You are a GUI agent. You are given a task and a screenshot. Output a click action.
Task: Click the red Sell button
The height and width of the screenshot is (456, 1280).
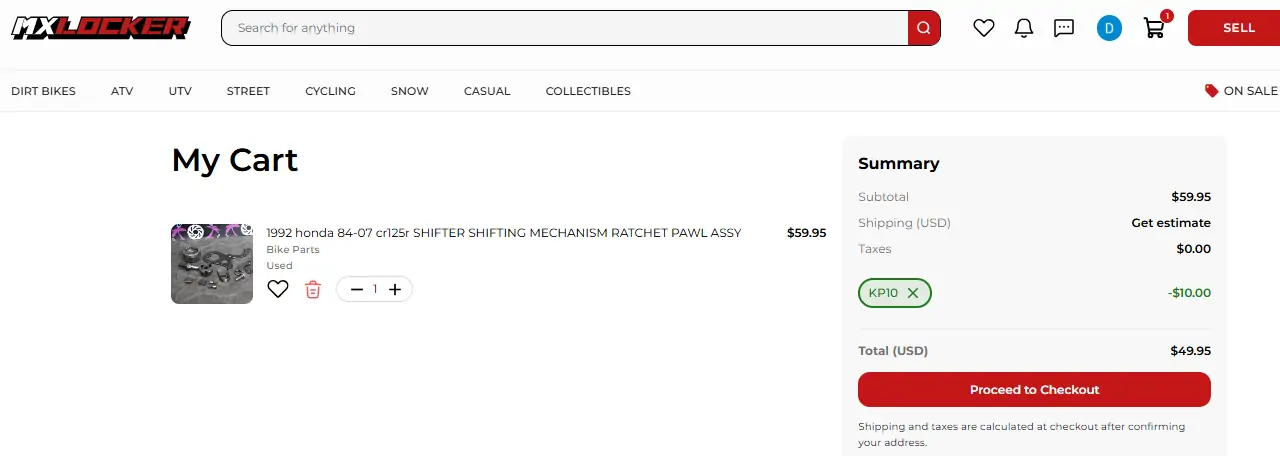pyautogui.click(x=1238, y=28)
